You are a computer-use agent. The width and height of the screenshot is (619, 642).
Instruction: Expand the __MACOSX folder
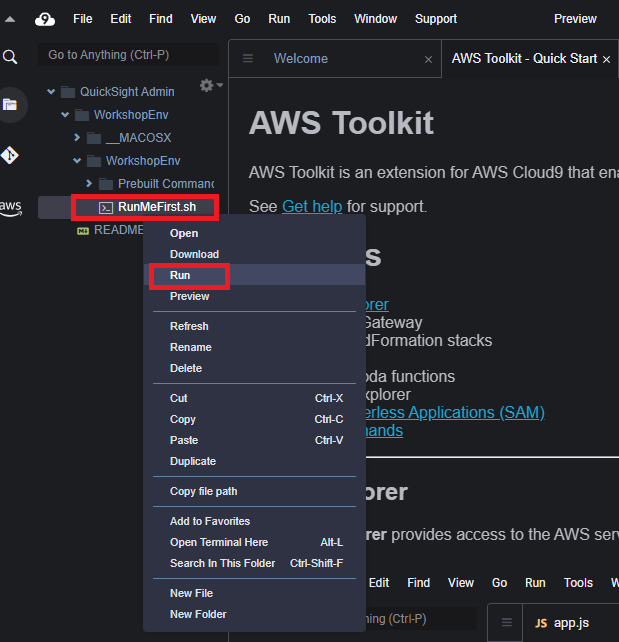[x=77, y=137]
